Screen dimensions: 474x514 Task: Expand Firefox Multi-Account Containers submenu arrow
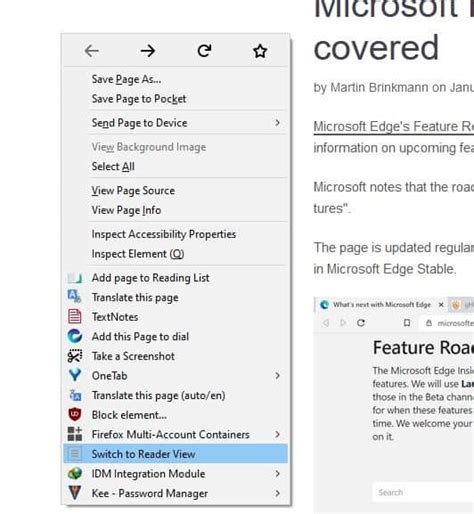click(x=277, y=434)
